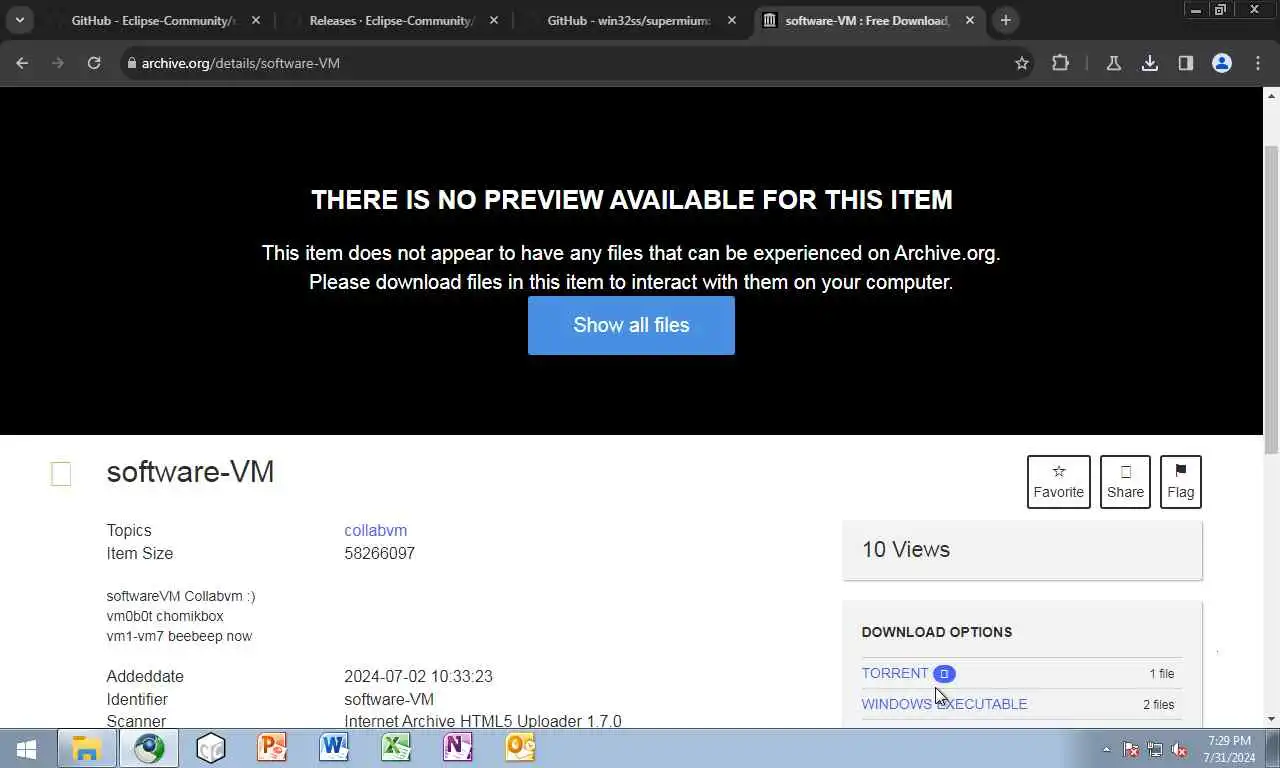
Task: Show hidden system tray icons
Action: [x=1106, y=749]
